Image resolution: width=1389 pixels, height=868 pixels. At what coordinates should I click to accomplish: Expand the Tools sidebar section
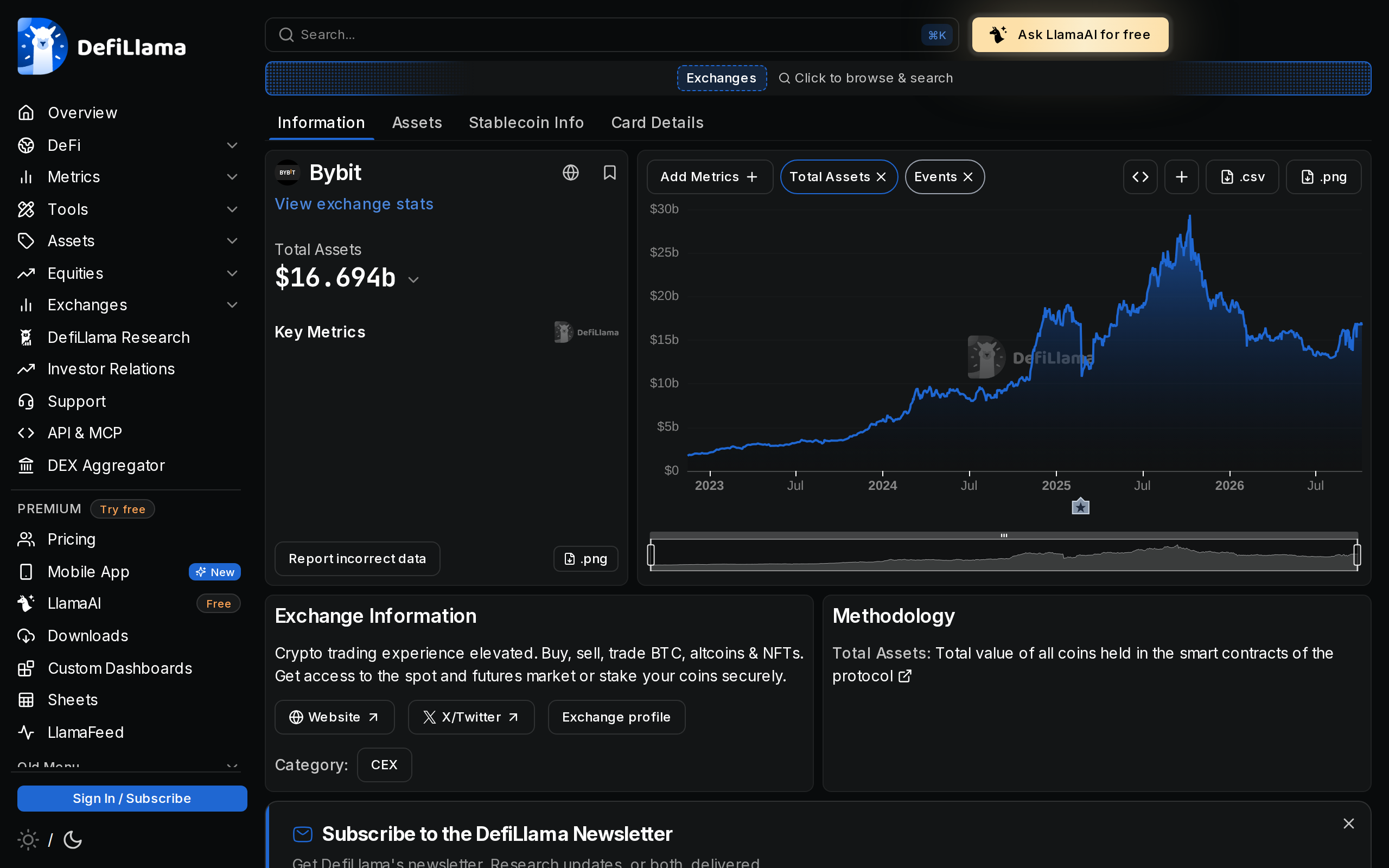point(232,209)
